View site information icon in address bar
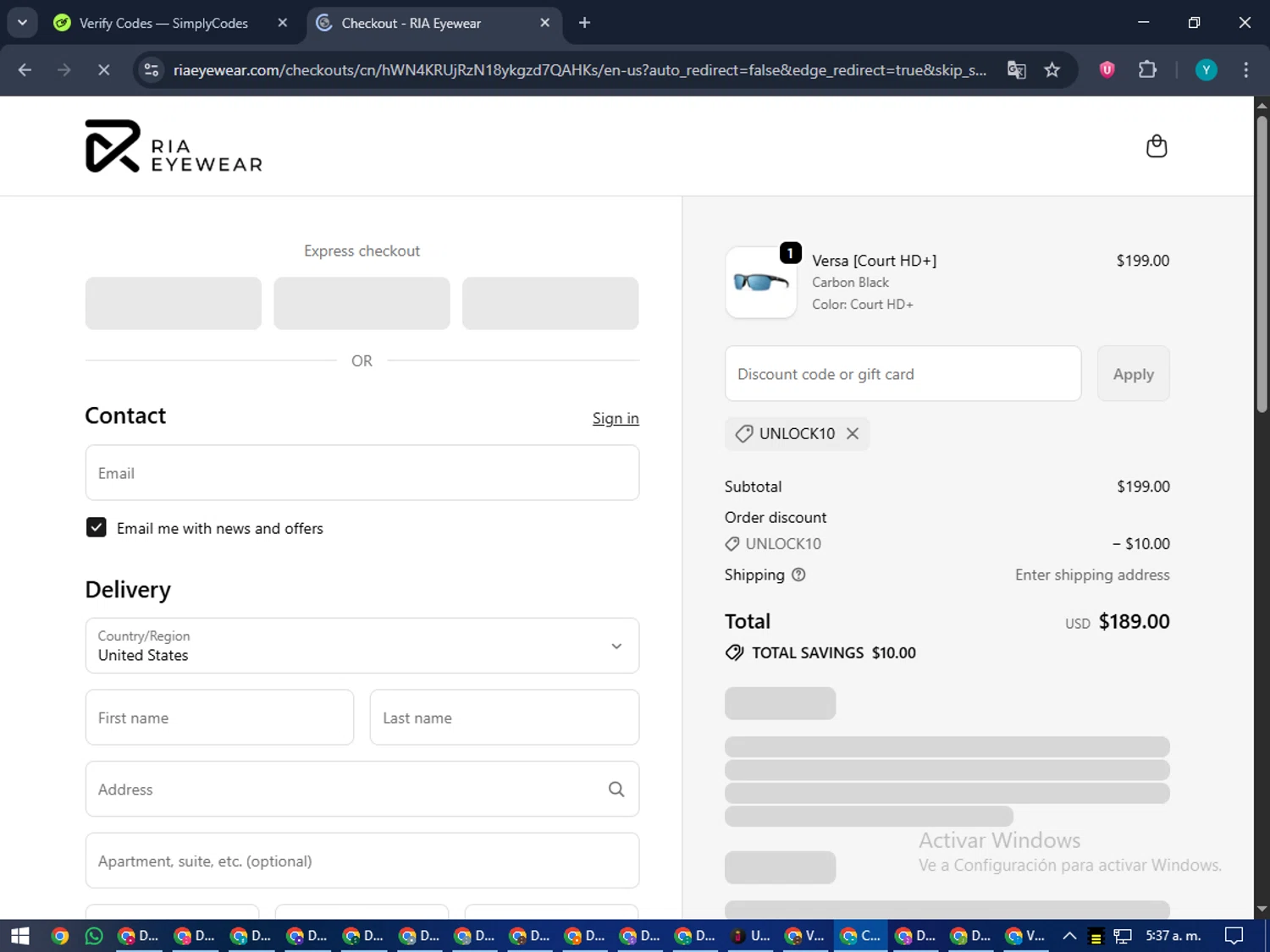The height and width of the screenshot is (952, 1270). tap(152, 70)
